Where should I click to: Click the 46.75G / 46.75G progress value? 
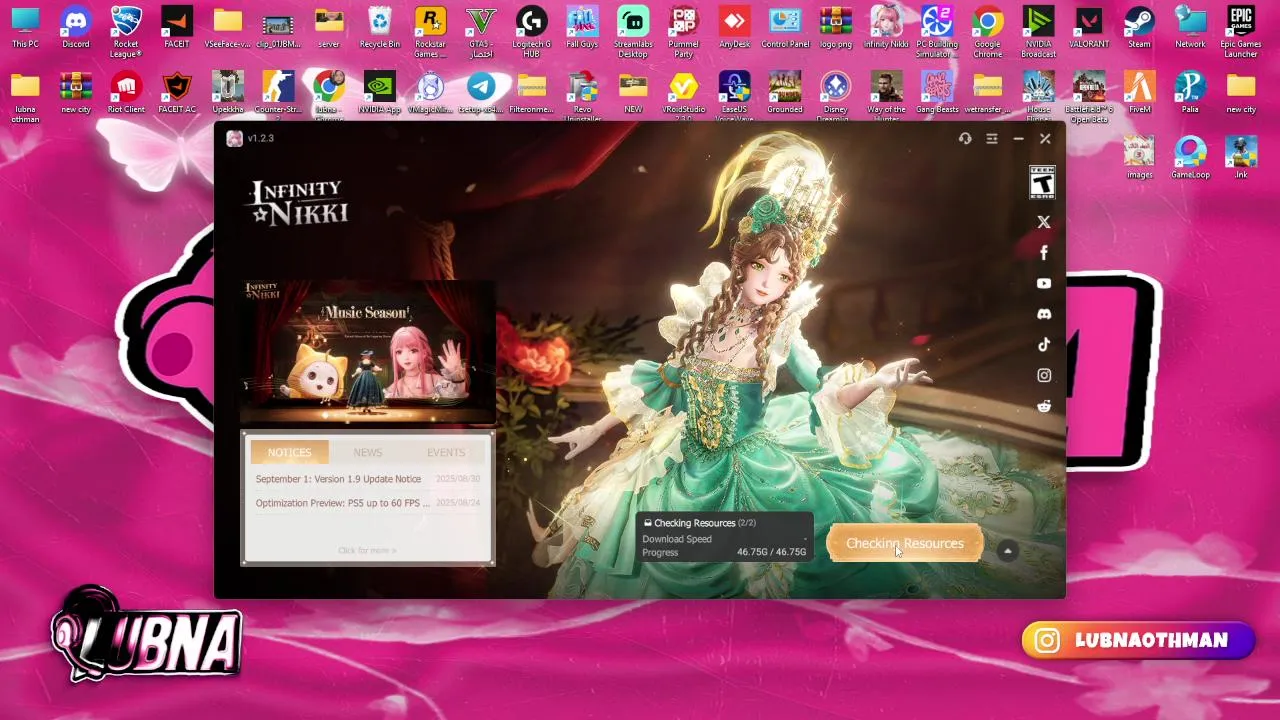click(771, 552)
